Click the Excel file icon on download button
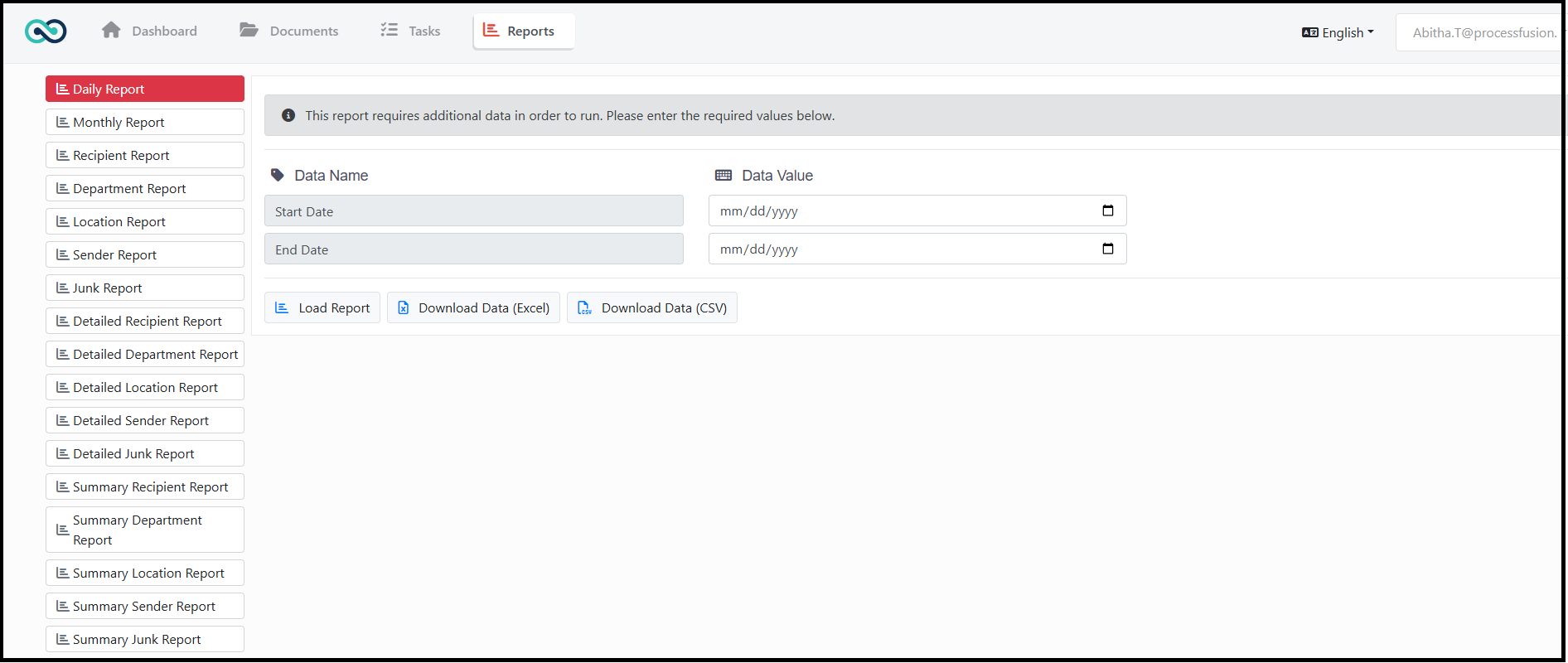Screen dimensions: 1568x663 [x=404, y=307]
